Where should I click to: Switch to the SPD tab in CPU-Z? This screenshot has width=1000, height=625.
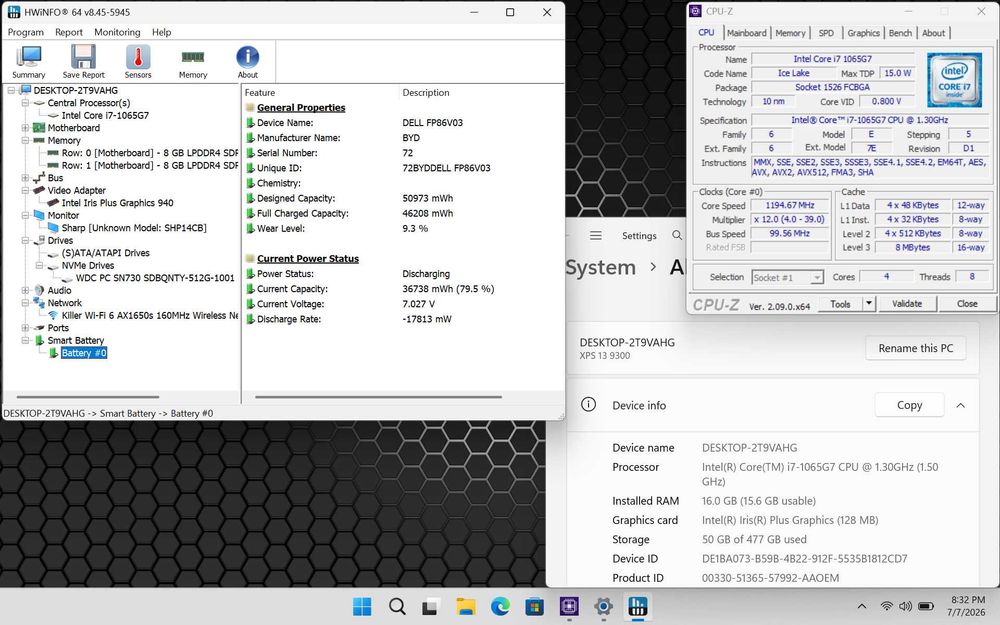[826, 33]
